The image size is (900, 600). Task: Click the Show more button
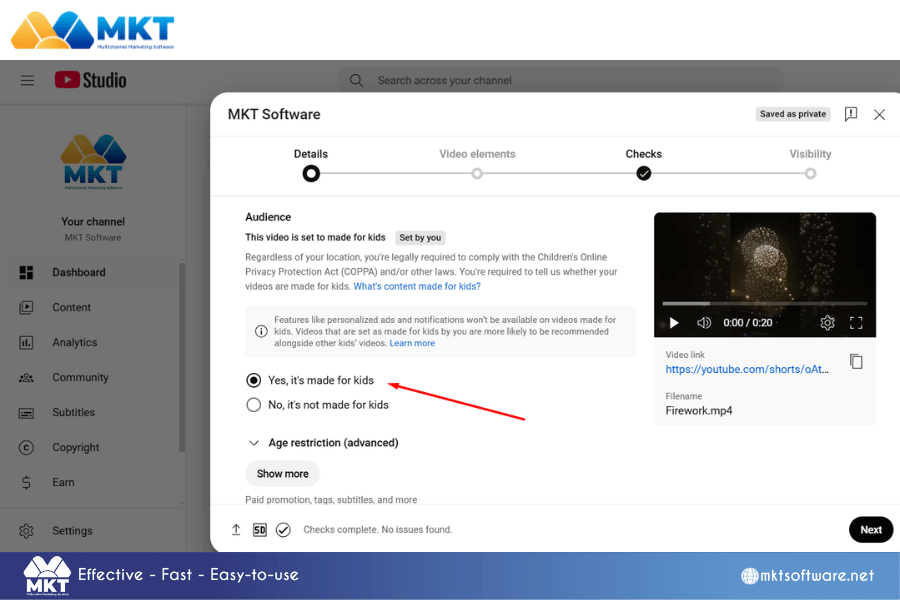(x=282, y=474)
